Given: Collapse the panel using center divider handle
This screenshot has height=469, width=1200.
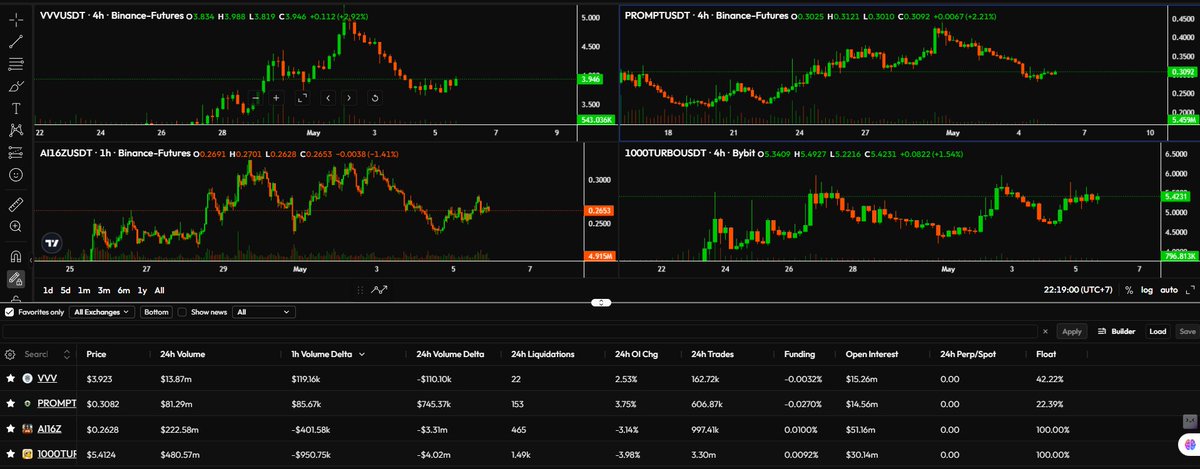Looking at the screenshot, I should coord(600,301).
